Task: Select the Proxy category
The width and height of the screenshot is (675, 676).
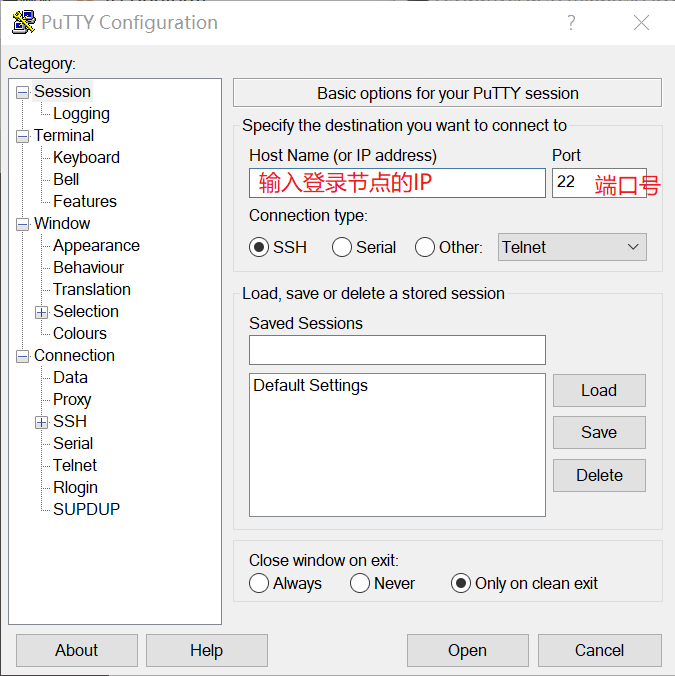Action: tap(72, 400)
